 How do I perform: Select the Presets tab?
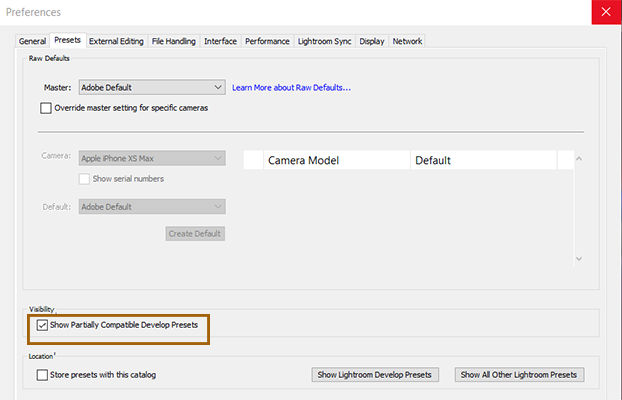pos(67,40)
